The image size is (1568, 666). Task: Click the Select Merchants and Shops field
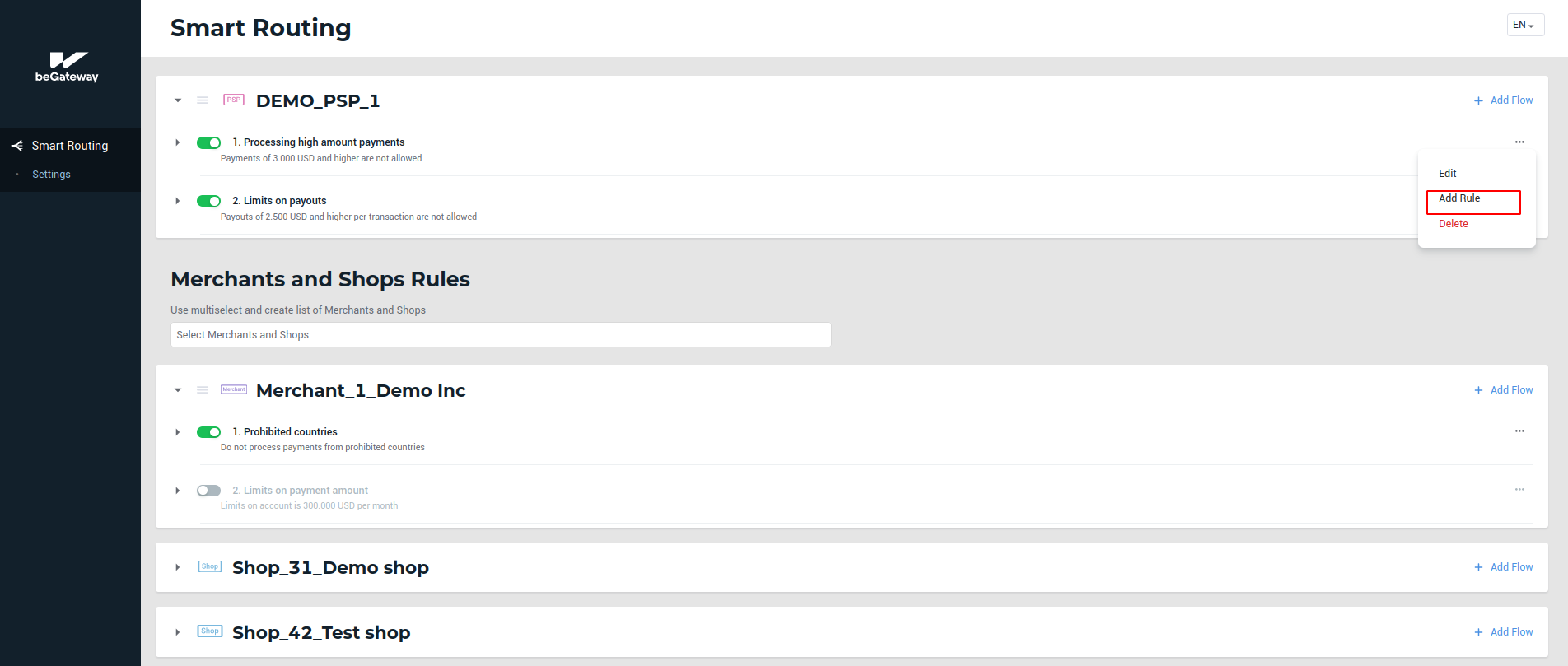pos(501,335)
